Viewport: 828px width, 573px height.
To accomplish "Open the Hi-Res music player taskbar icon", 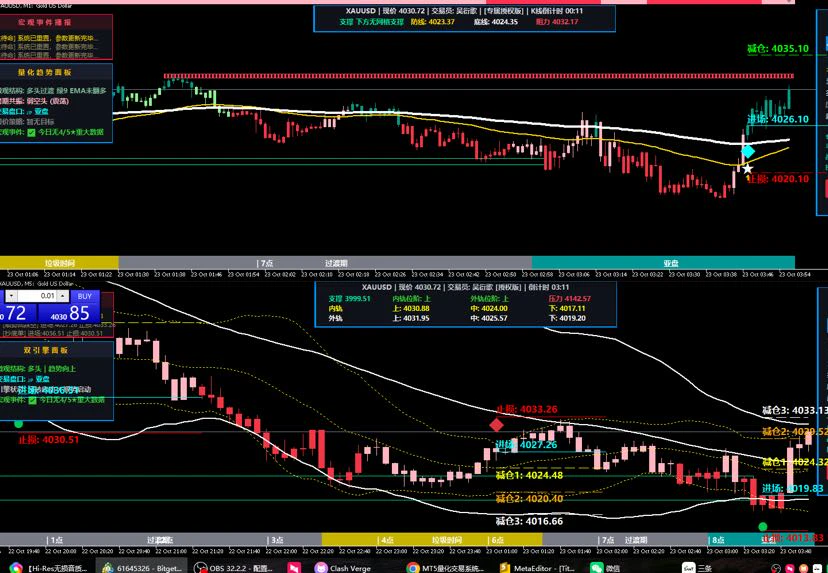I will [x=16, y=568].
